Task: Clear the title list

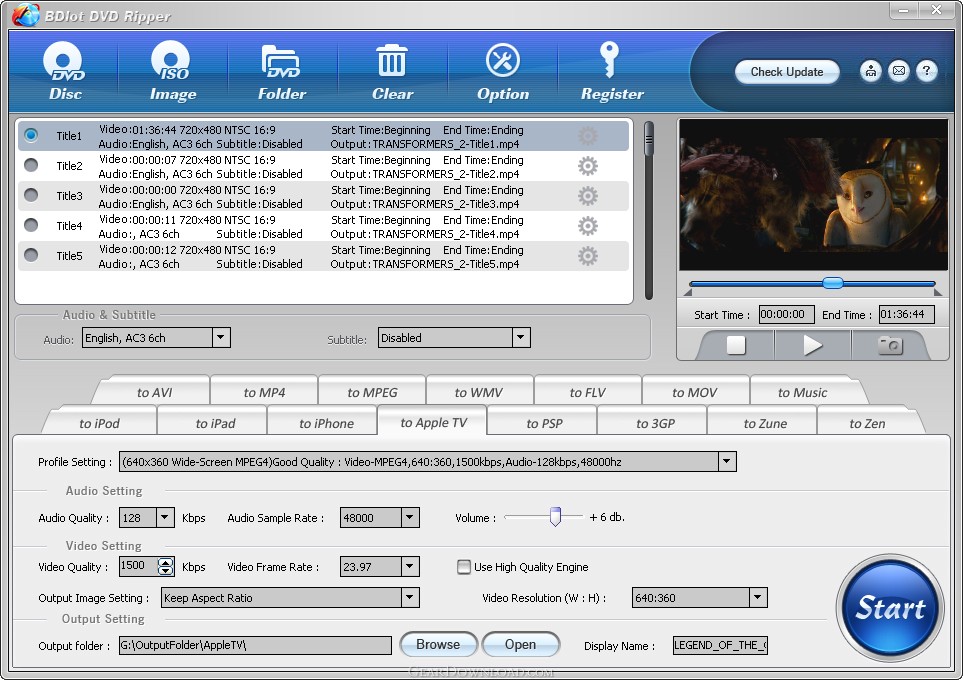Action: coord(392,72)
